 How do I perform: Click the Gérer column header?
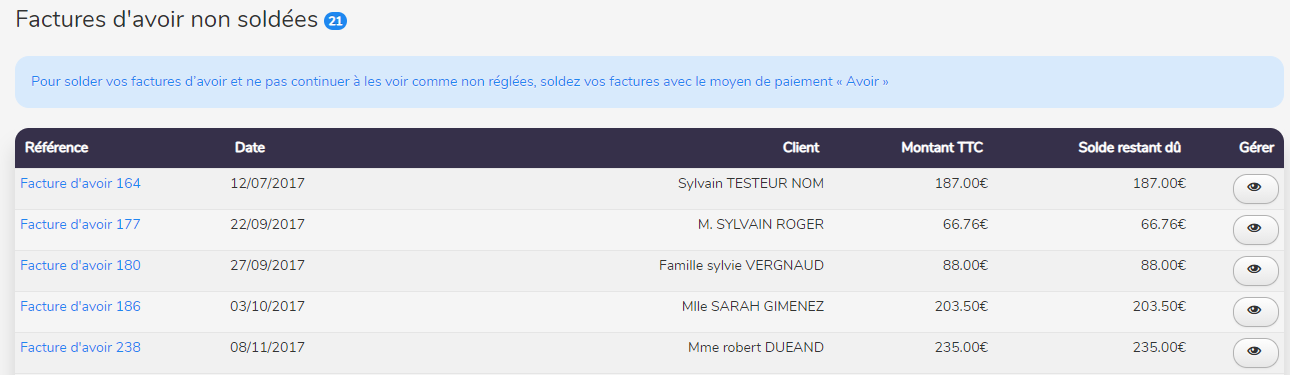1256,147
